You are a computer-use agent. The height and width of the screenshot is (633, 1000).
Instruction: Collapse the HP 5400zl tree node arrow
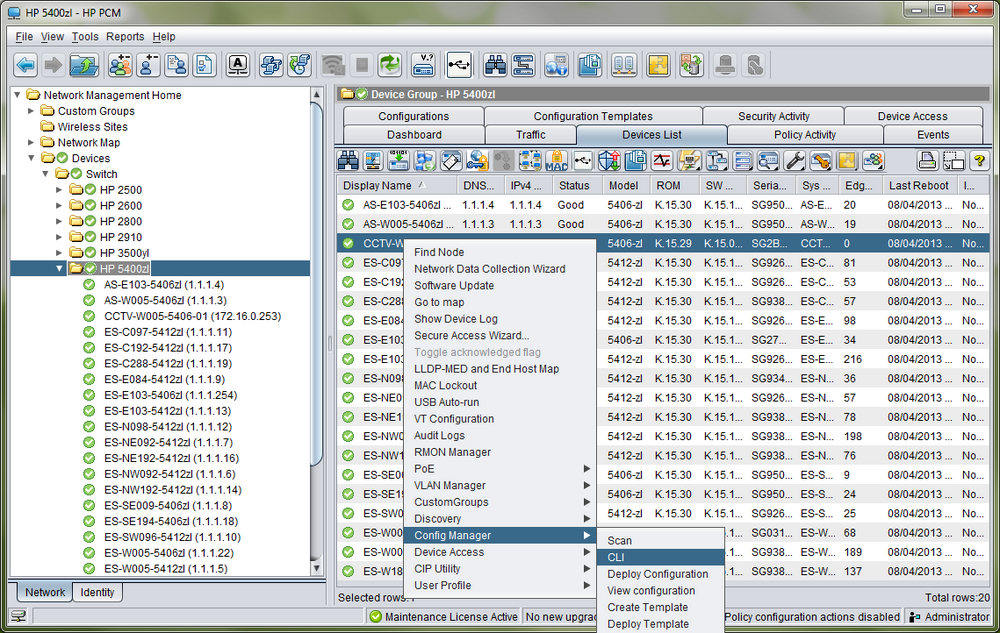tap(59, 269)
